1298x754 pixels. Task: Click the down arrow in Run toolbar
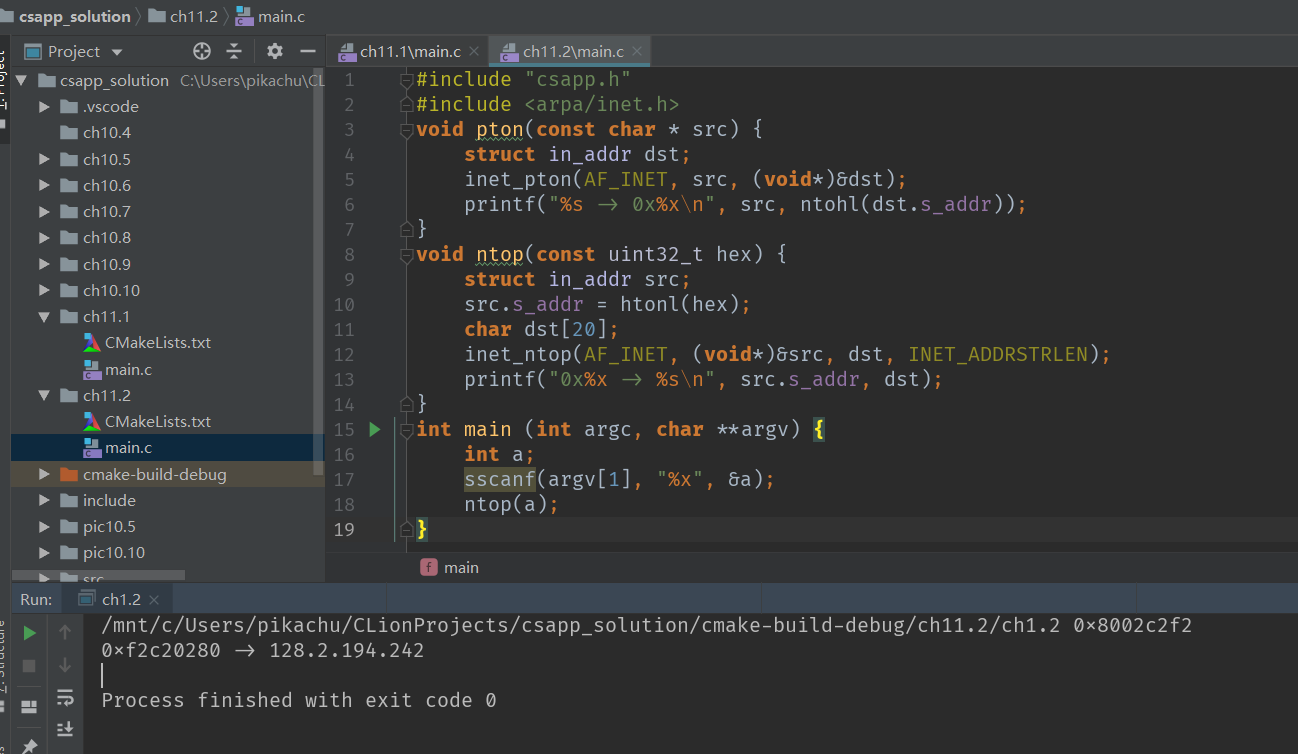pos(65,665)
